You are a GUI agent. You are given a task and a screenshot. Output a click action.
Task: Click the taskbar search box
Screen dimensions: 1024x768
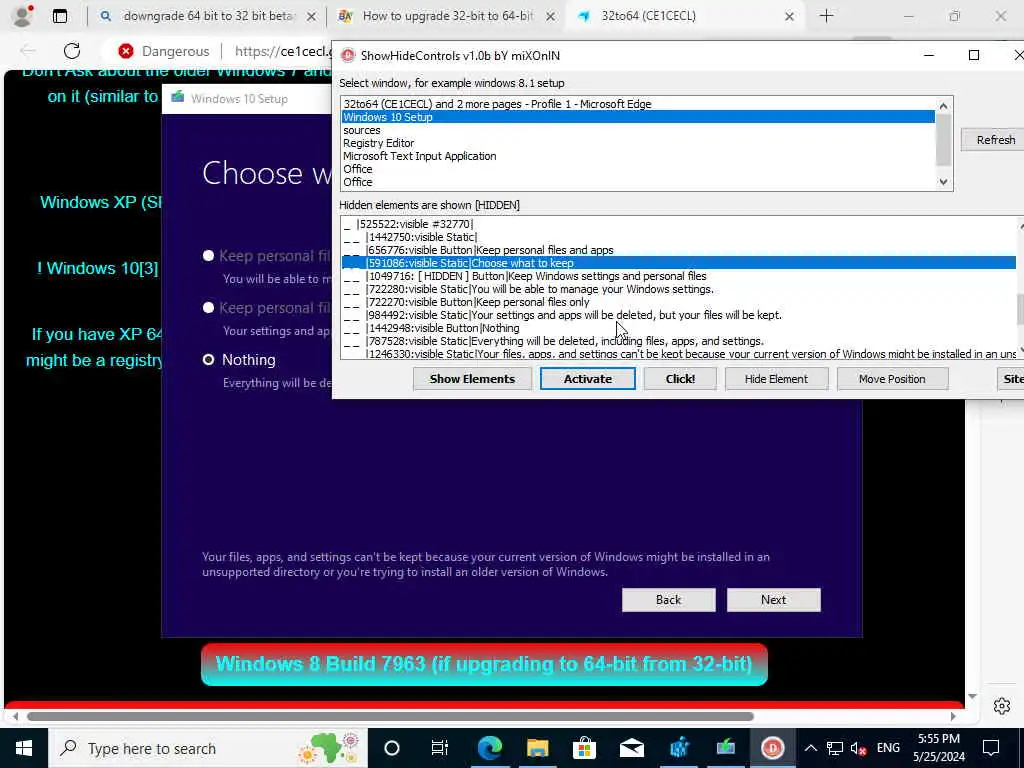click(208, 748)
